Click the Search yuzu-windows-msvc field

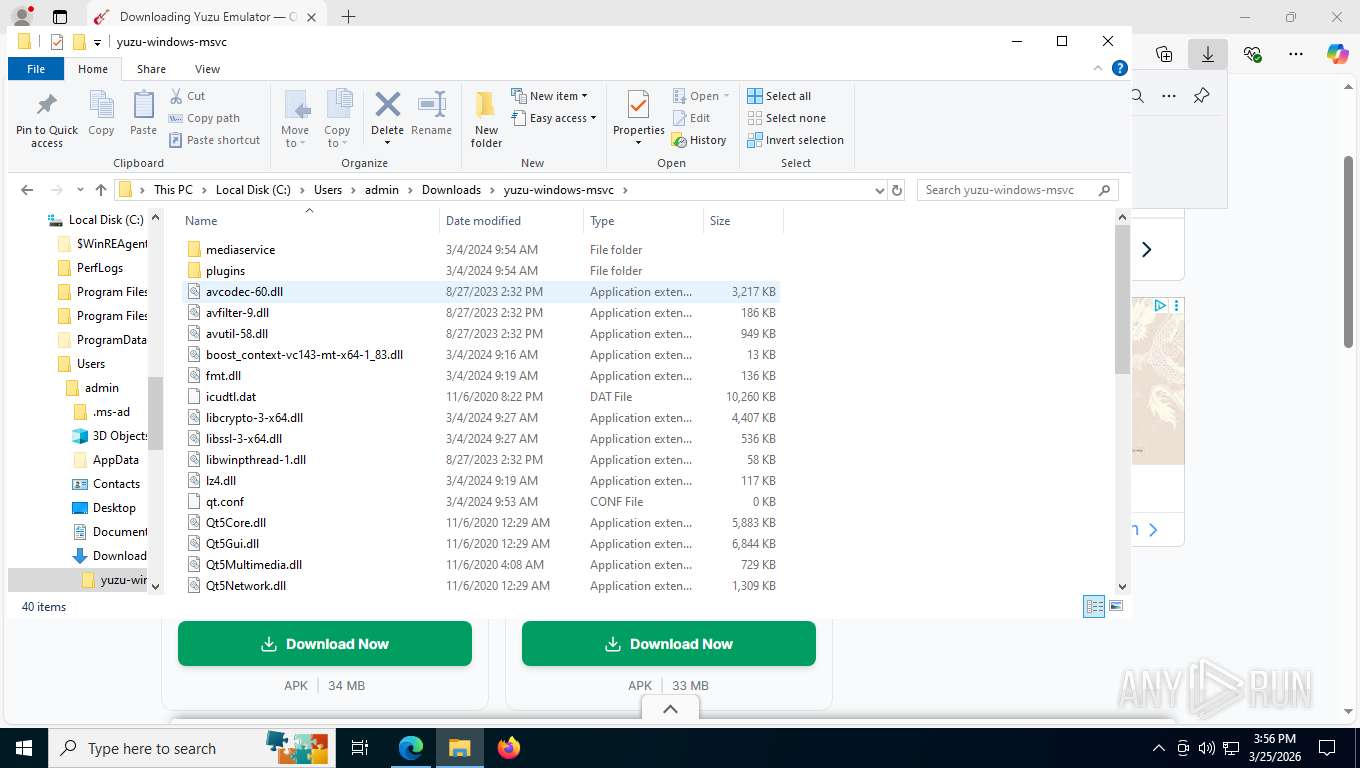point(1017,190)
